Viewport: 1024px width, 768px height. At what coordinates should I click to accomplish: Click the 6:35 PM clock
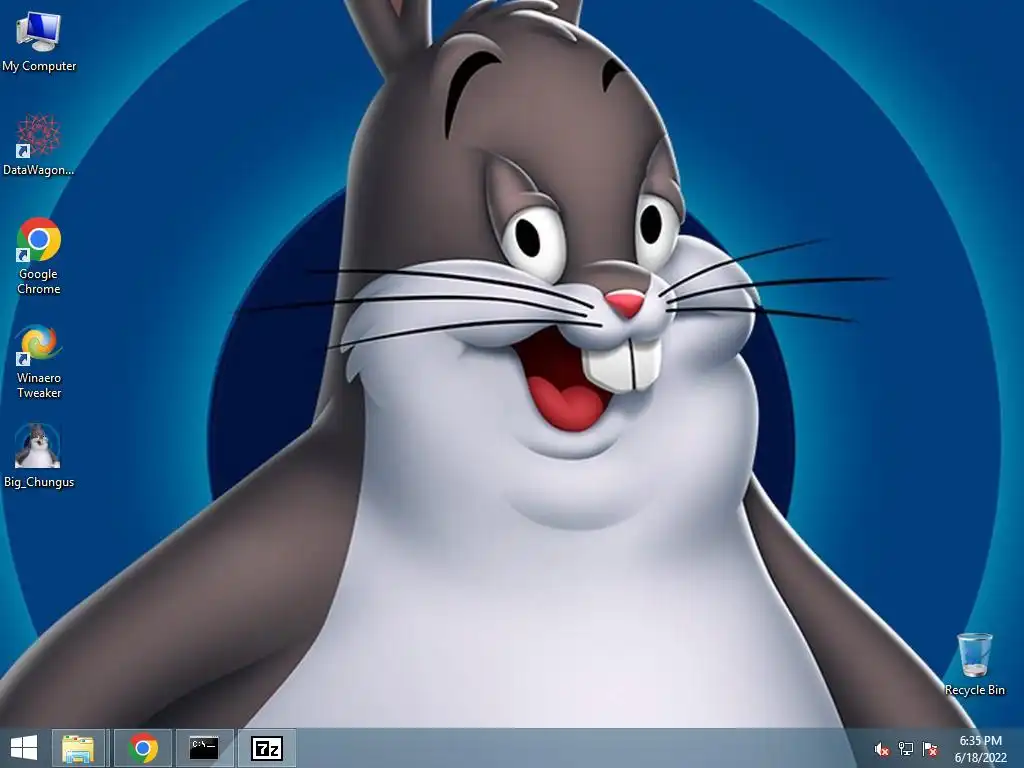(980, 741)
